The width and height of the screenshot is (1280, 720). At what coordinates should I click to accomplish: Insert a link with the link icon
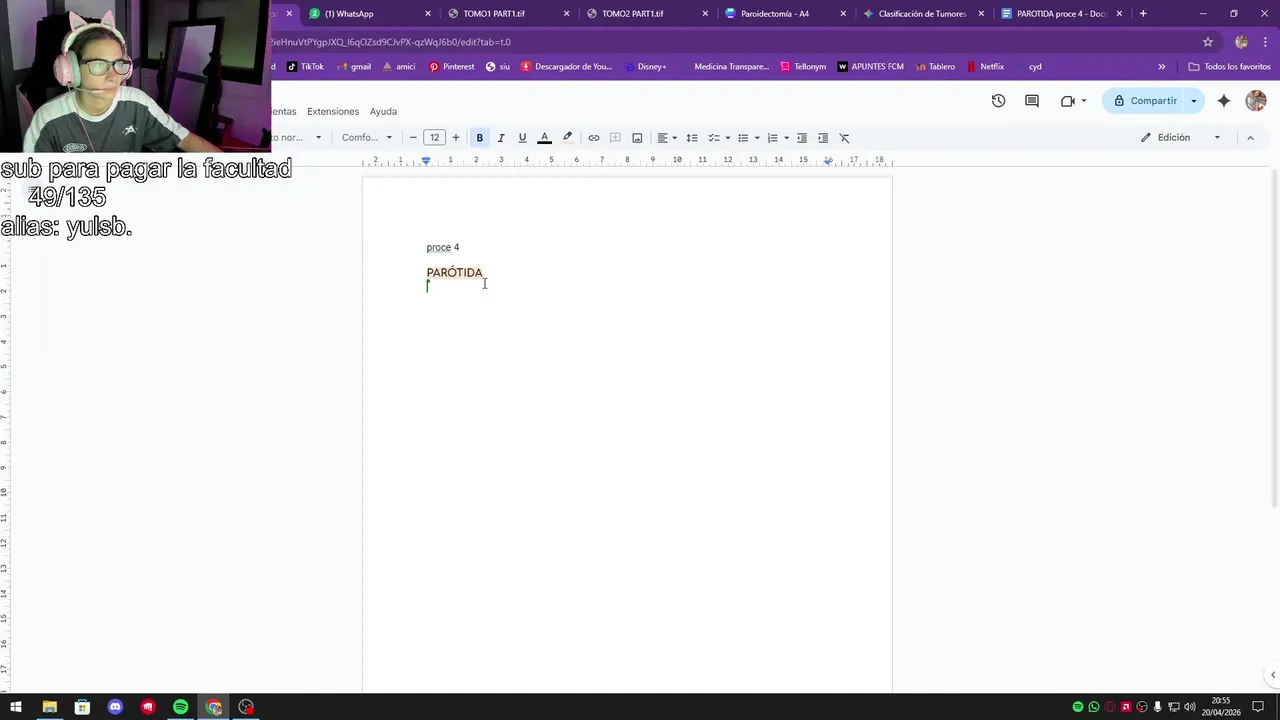pos(594,138)
